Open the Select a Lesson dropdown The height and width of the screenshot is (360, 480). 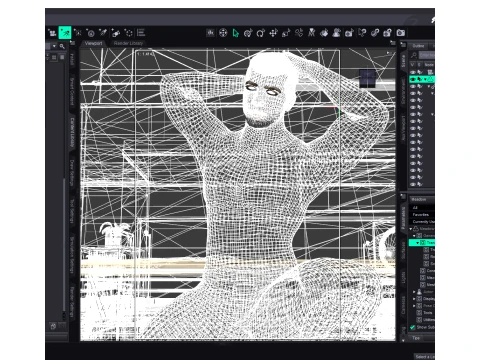click(x=425, y=357)
